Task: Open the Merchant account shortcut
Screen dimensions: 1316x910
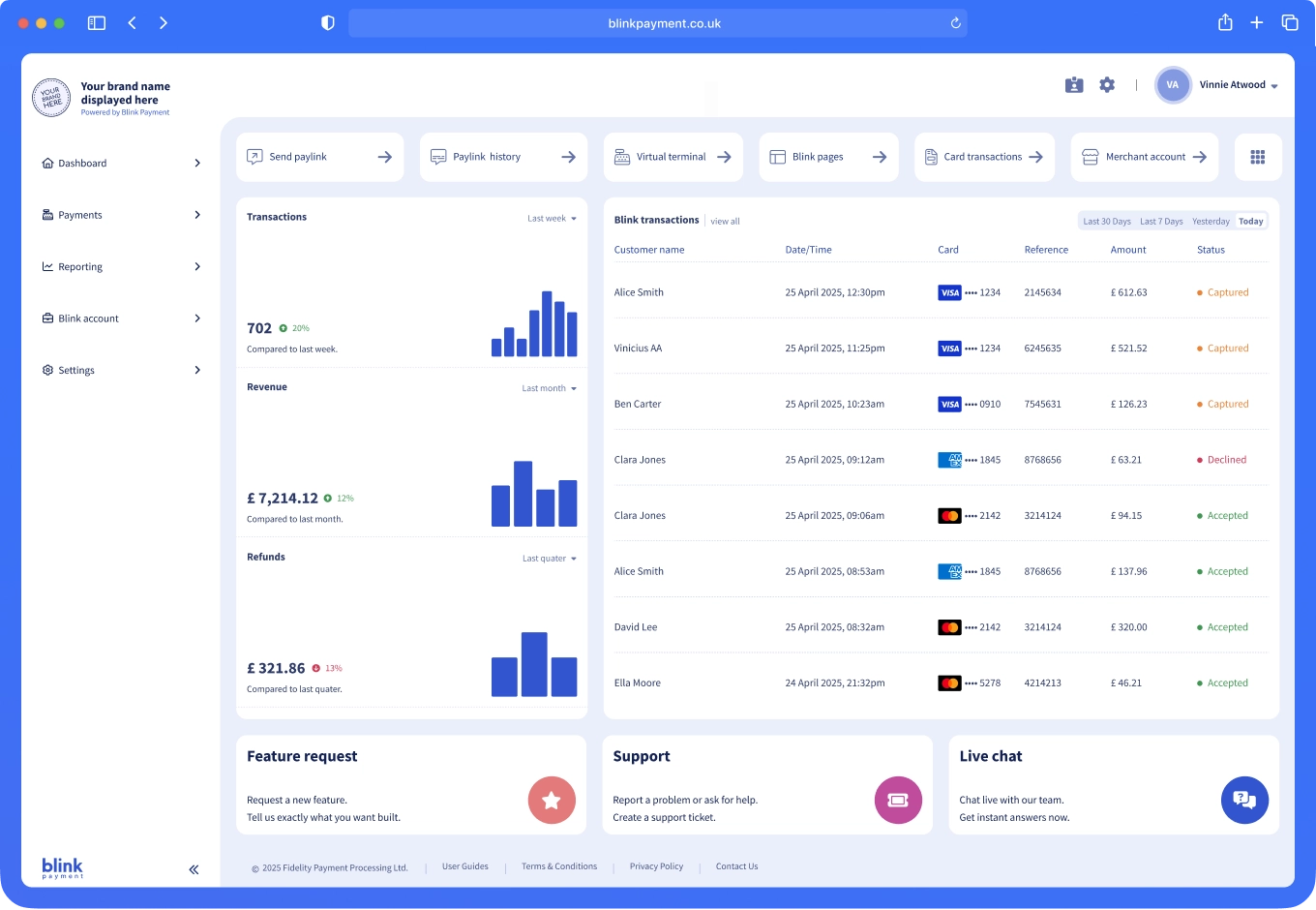Action: (x=1145, y=157)
